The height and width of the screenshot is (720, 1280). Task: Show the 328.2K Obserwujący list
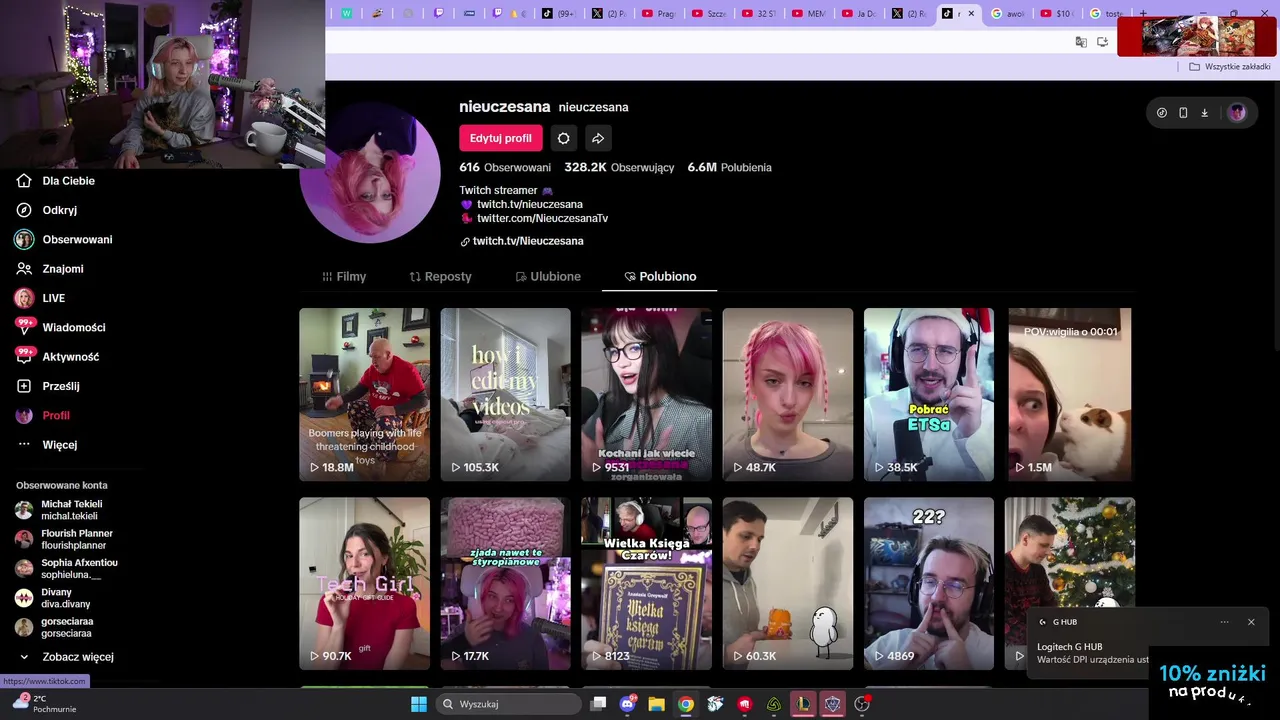pos(619,167)
